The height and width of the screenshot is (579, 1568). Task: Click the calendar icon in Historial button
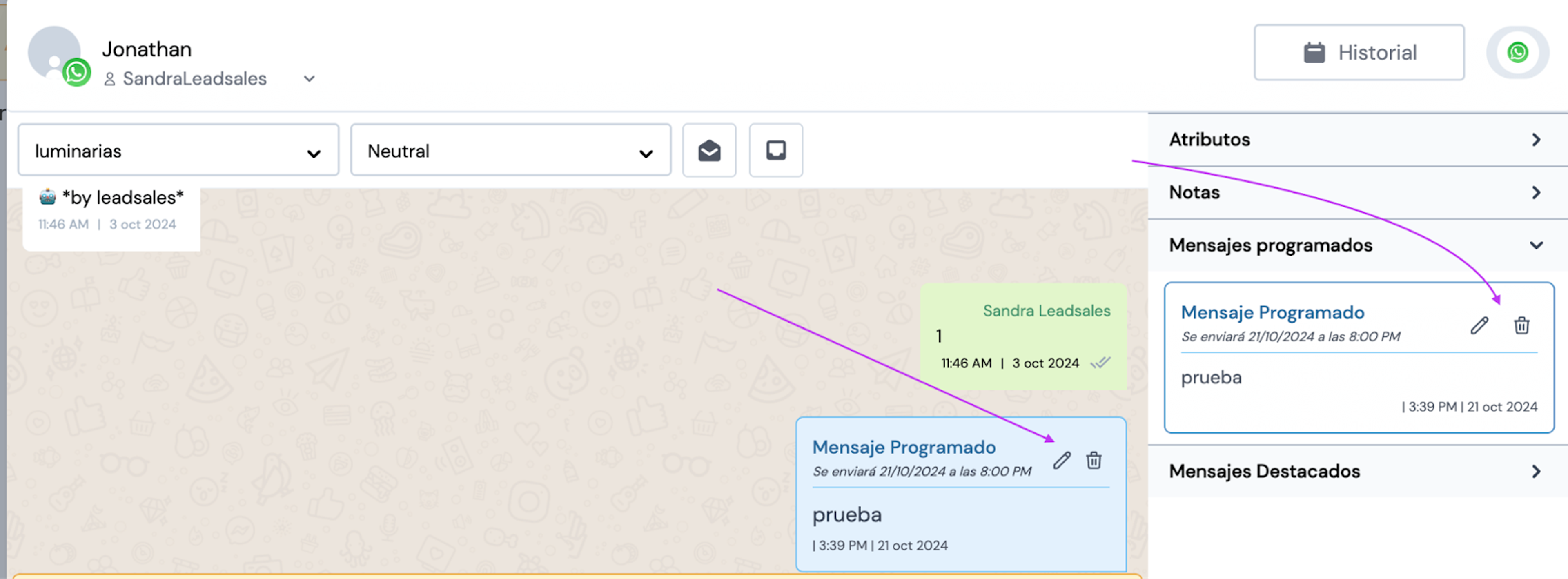[1314, 52]
